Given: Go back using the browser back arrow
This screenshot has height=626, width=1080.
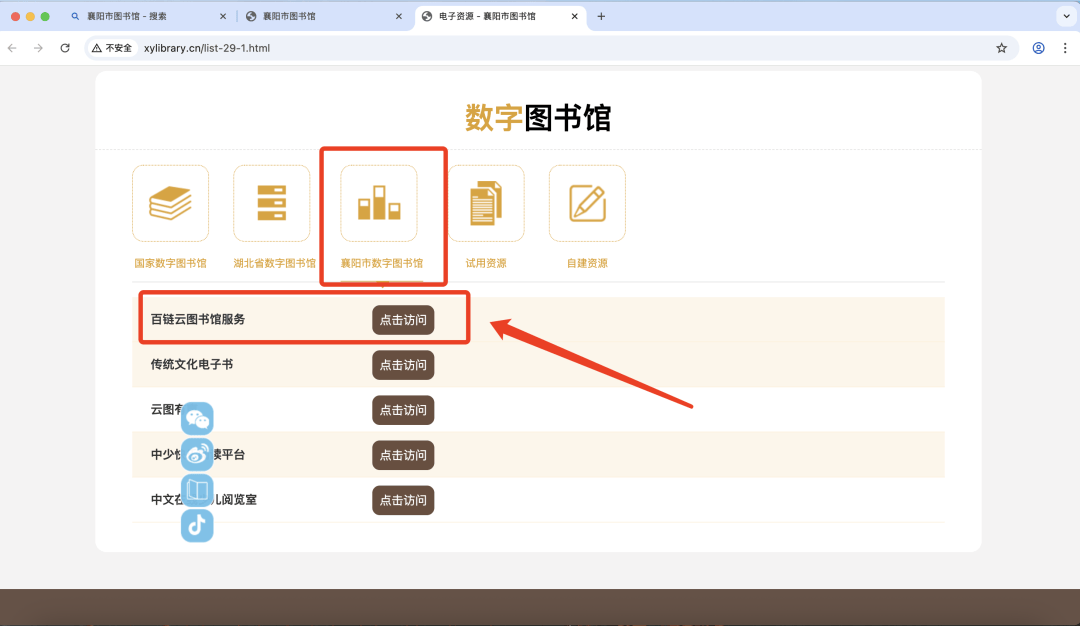Looking at the screenshot, I should coord(12,48).
